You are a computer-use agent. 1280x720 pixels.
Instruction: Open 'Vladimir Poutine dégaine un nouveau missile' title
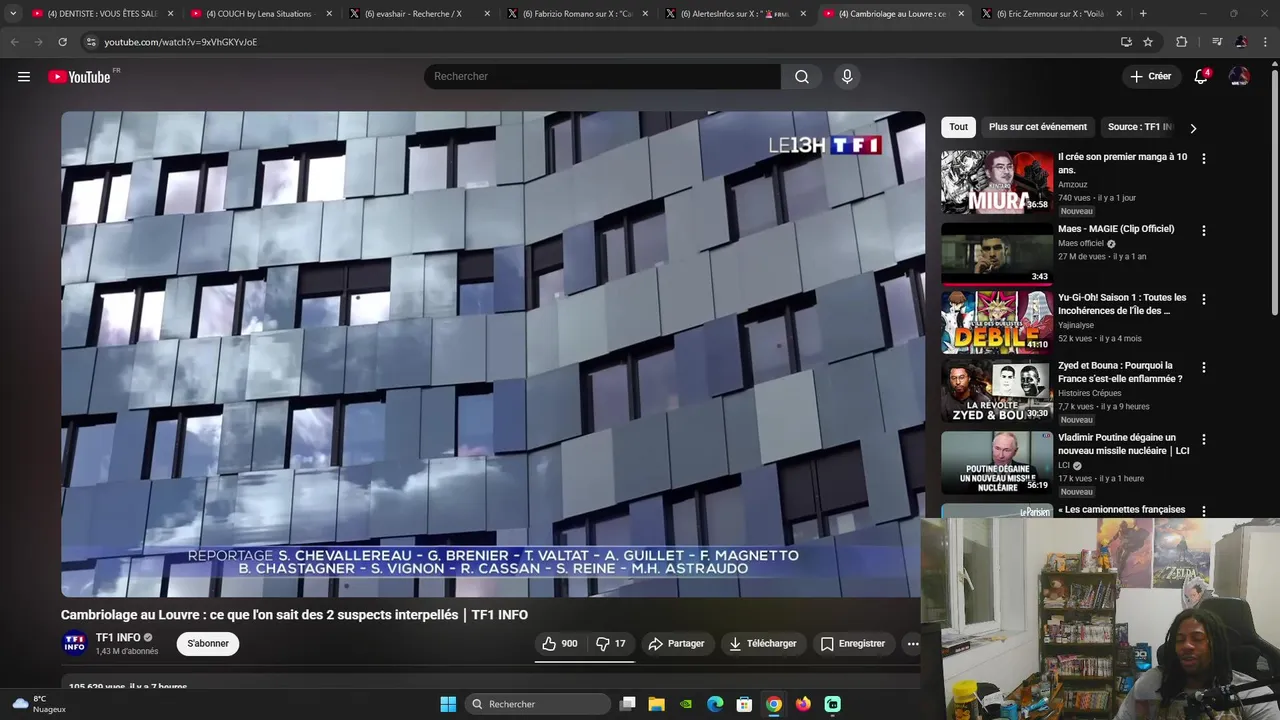click(1123, 444)
